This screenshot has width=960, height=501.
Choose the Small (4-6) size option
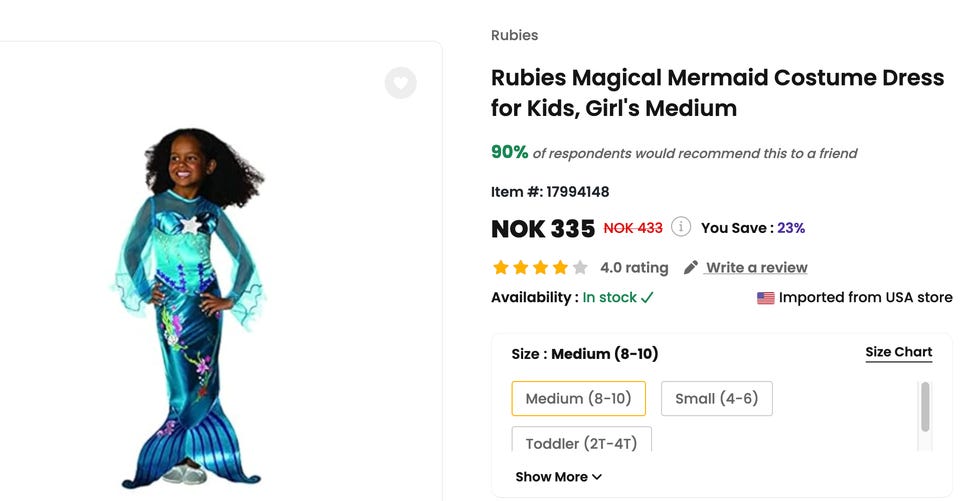[716, 398]
